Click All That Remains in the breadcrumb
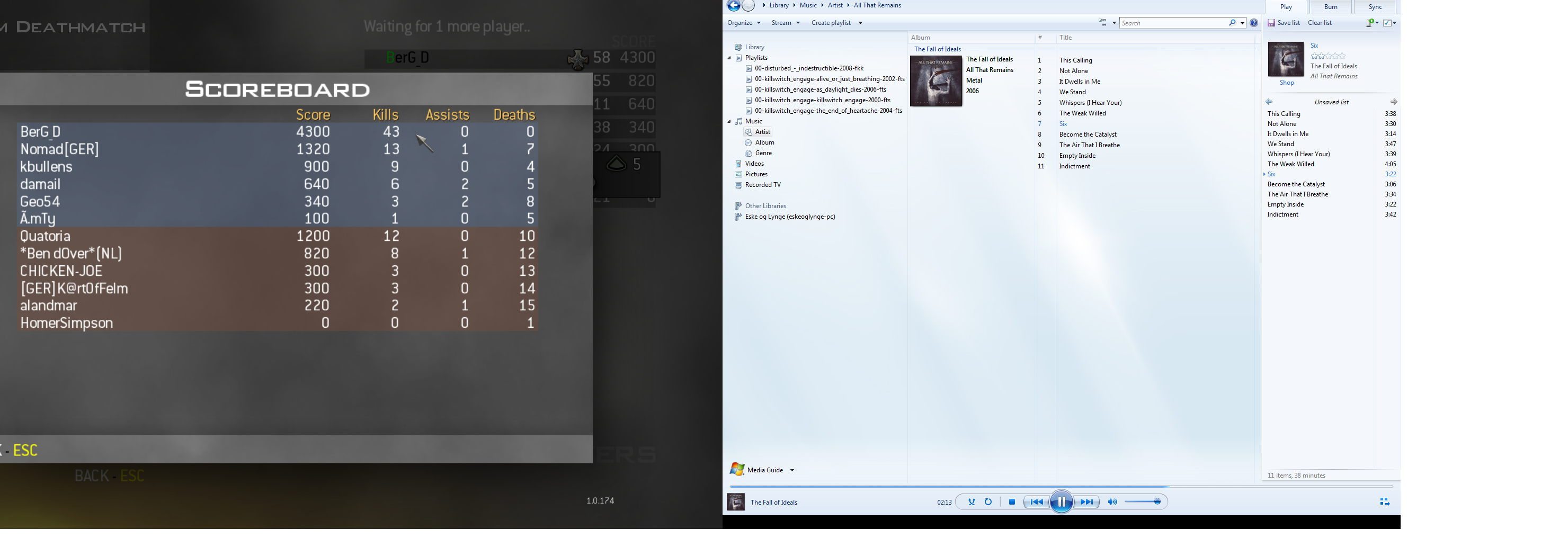1568x556 pixels. [x=877, y=5]
